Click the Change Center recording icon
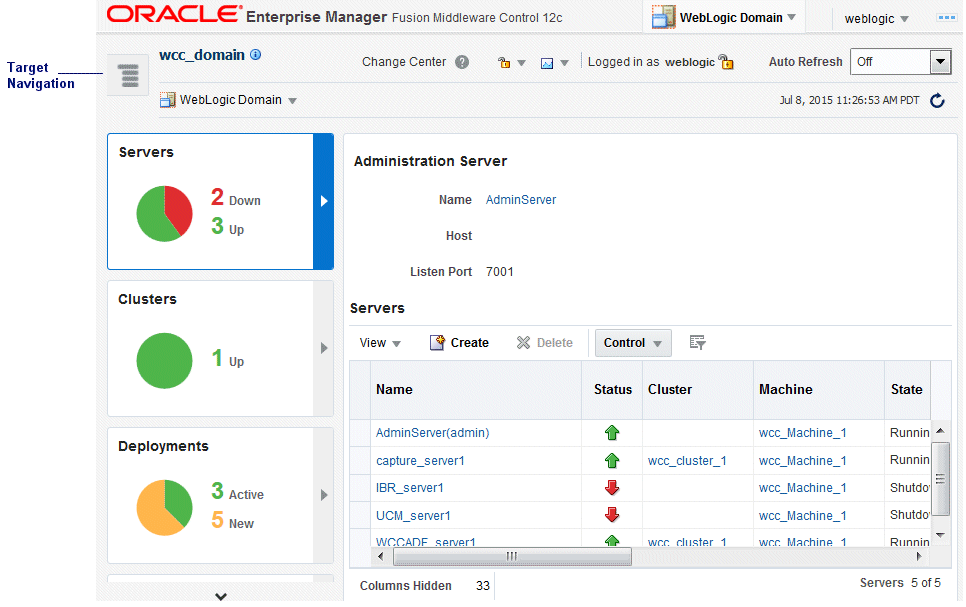 pos(547,63)
